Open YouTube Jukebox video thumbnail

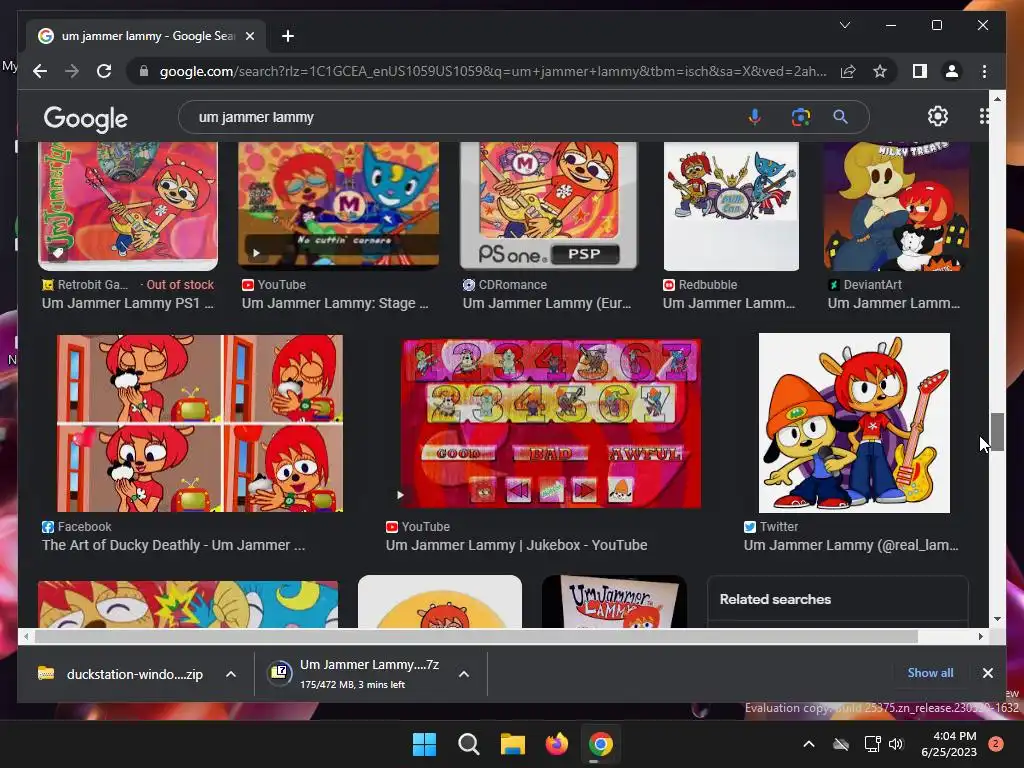click(551, 423)
